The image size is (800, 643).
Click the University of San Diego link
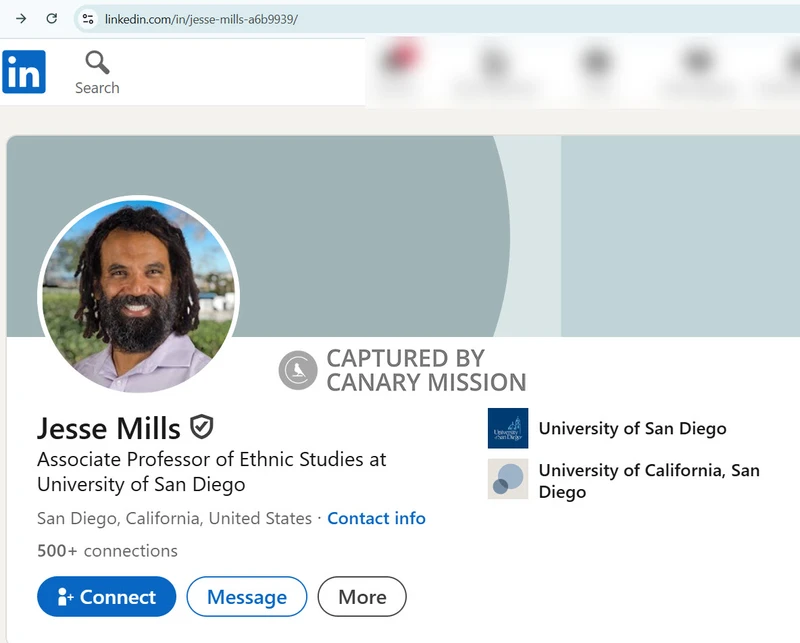pos(633,428)
